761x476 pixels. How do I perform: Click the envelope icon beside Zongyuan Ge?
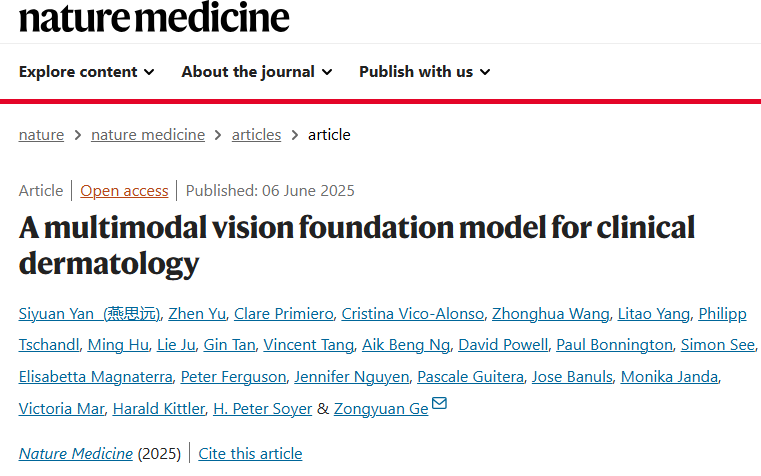439,403
